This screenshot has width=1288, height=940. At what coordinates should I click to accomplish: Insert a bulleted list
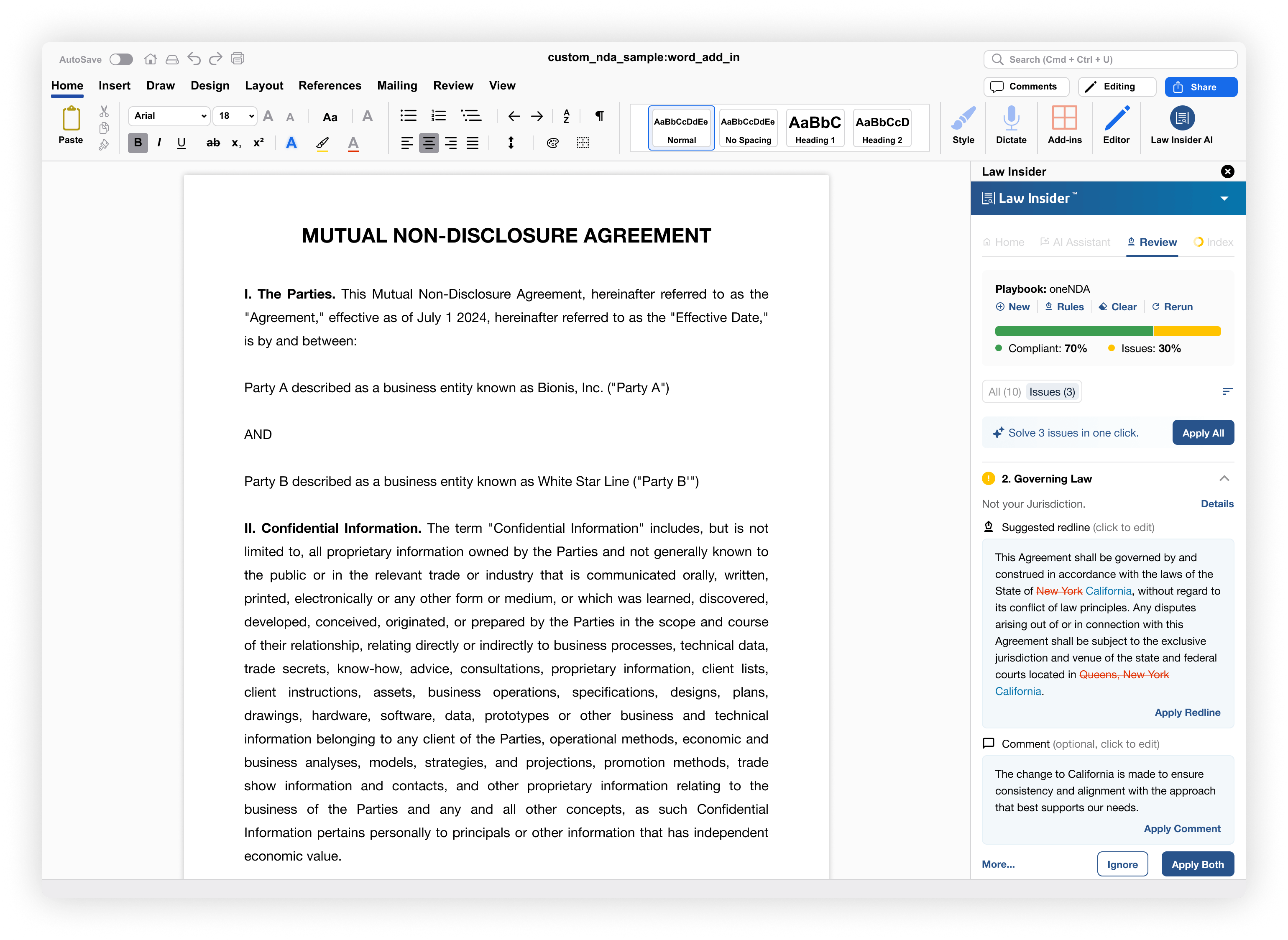tap(409, 116)
